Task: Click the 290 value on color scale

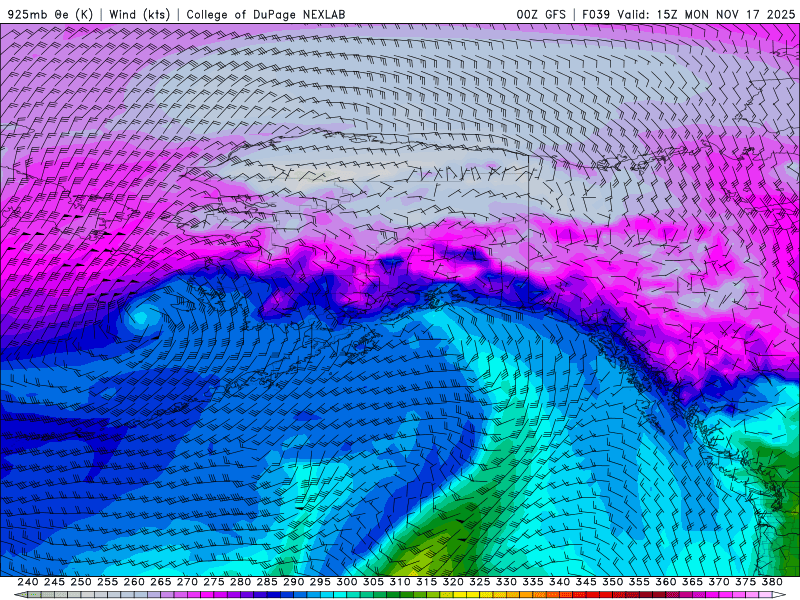Action: coord(294,582)
